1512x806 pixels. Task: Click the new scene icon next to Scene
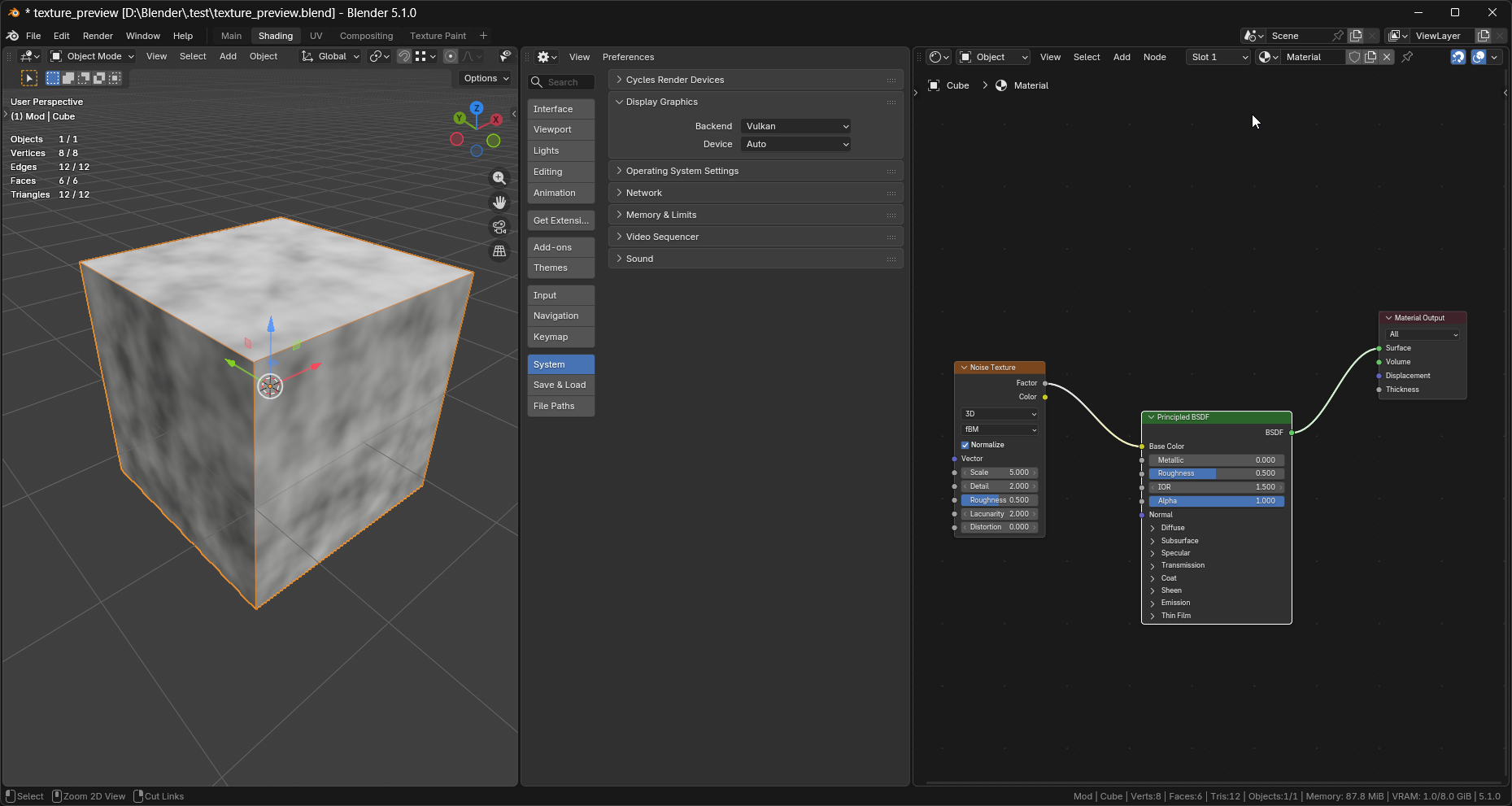tap(1356, 36)
